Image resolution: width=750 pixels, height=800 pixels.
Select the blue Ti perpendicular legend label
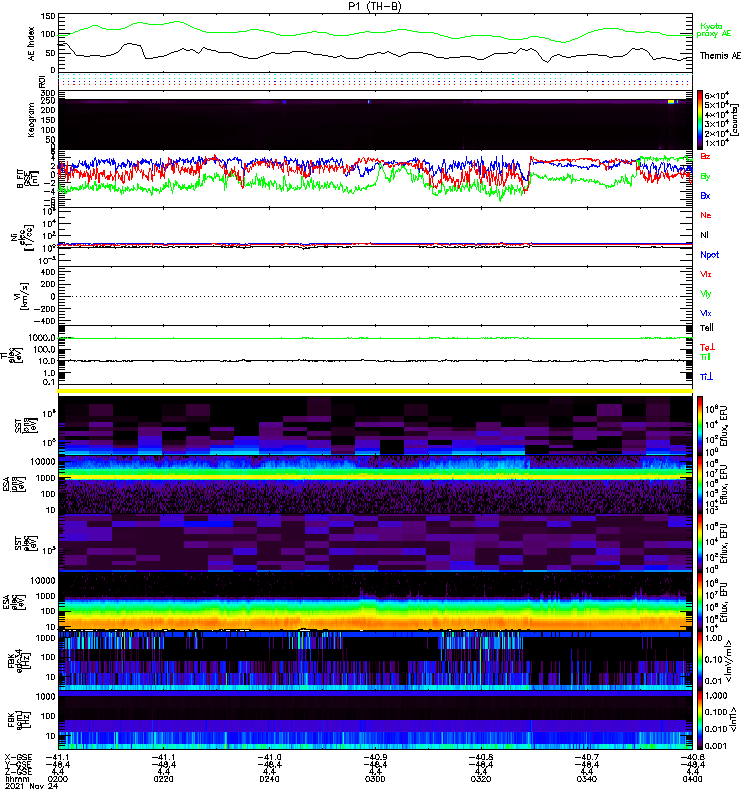[x=706, y=377]
